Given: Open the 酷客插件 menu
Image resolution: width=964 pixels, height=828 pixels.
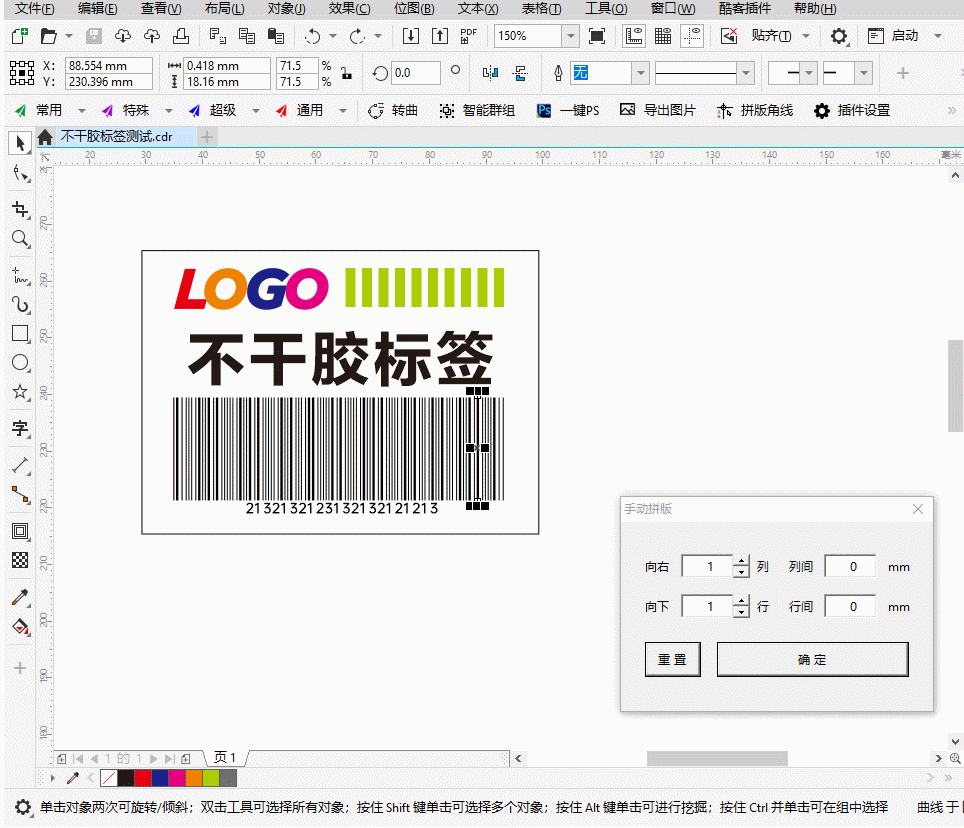Looking at the screenshot, I should pos(745,9).
